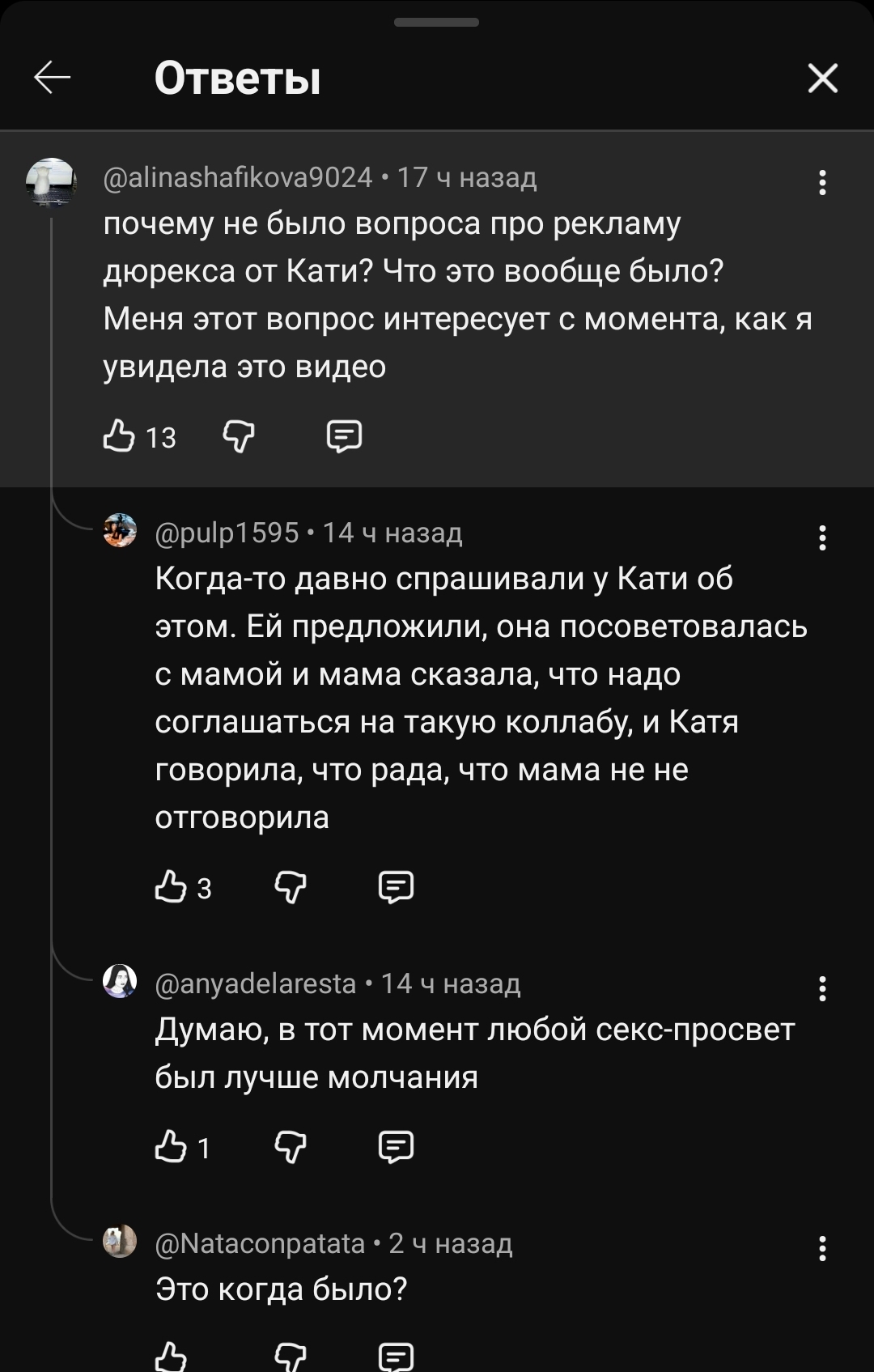The height and width of the screenshot is (1372, 874).
Task: Reply to @anyadelaresta's comment
Action: (396, 1146)
